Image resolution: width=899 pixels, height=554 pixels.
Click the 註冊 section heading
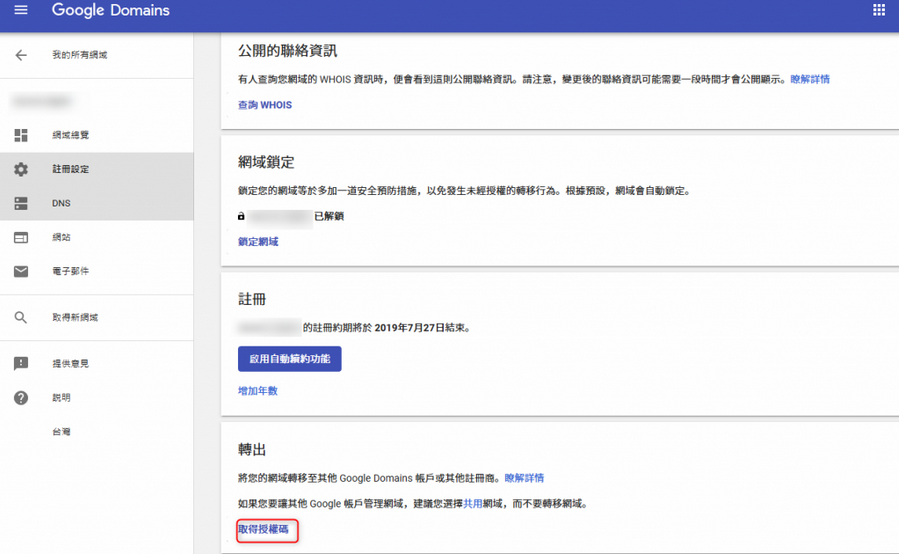252,299
